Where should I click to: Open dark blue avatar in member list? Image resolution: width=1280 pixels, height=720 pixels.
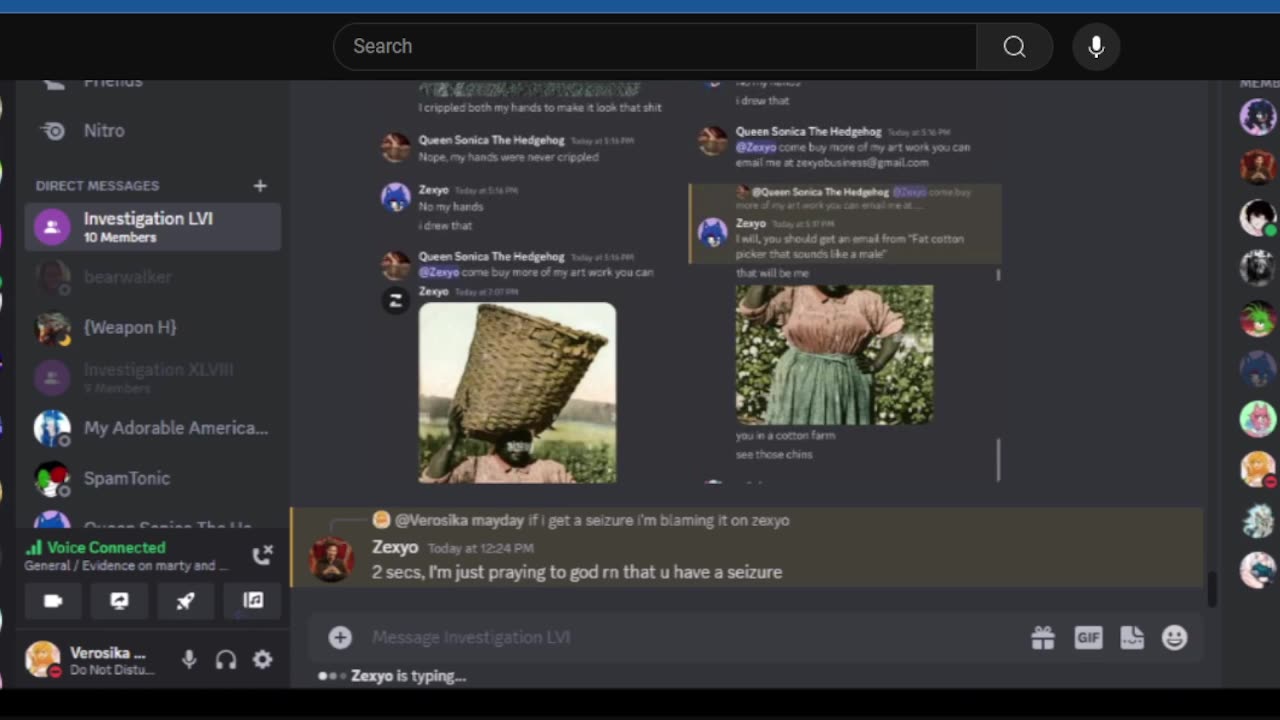1258,368
